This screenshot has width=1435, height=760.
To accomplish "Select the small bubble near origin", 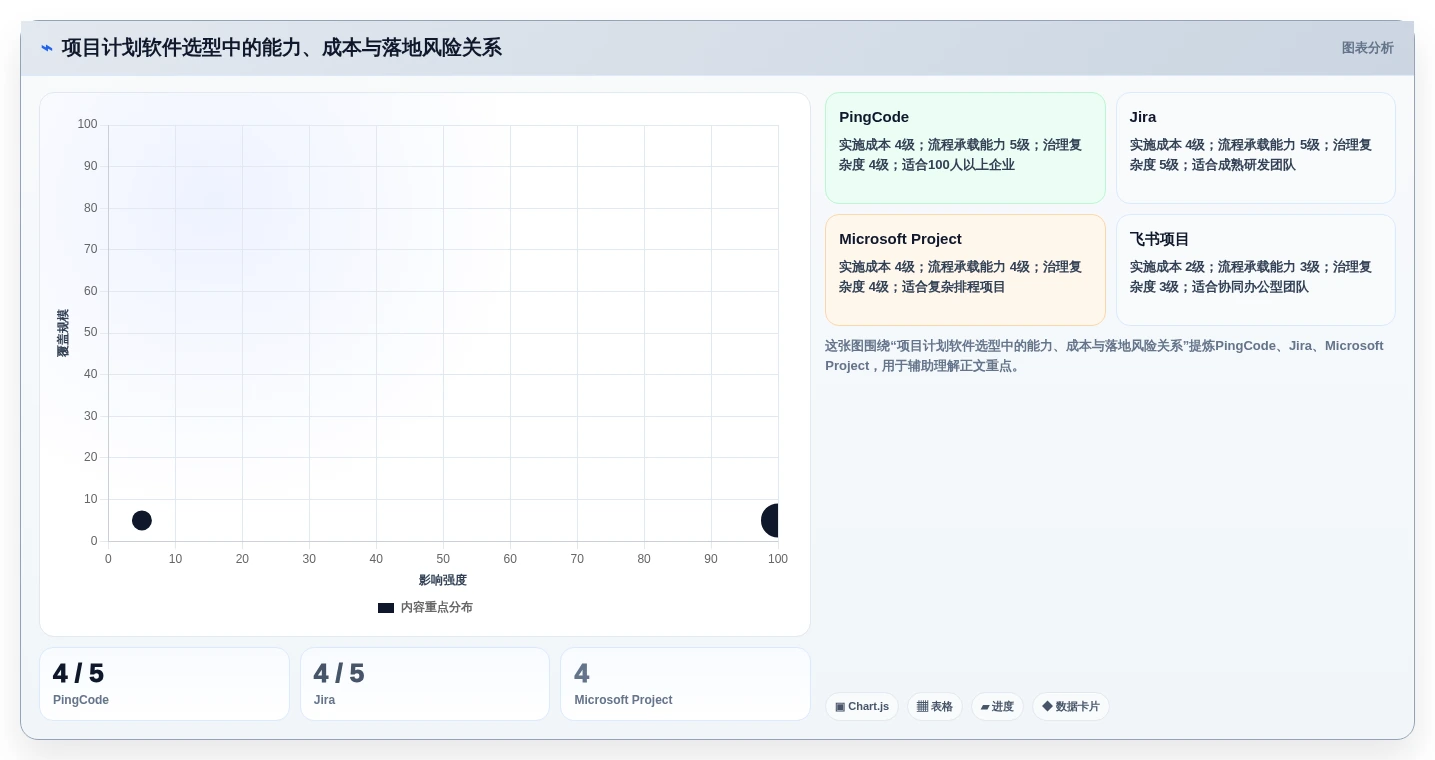I will [x=142, y=521].
